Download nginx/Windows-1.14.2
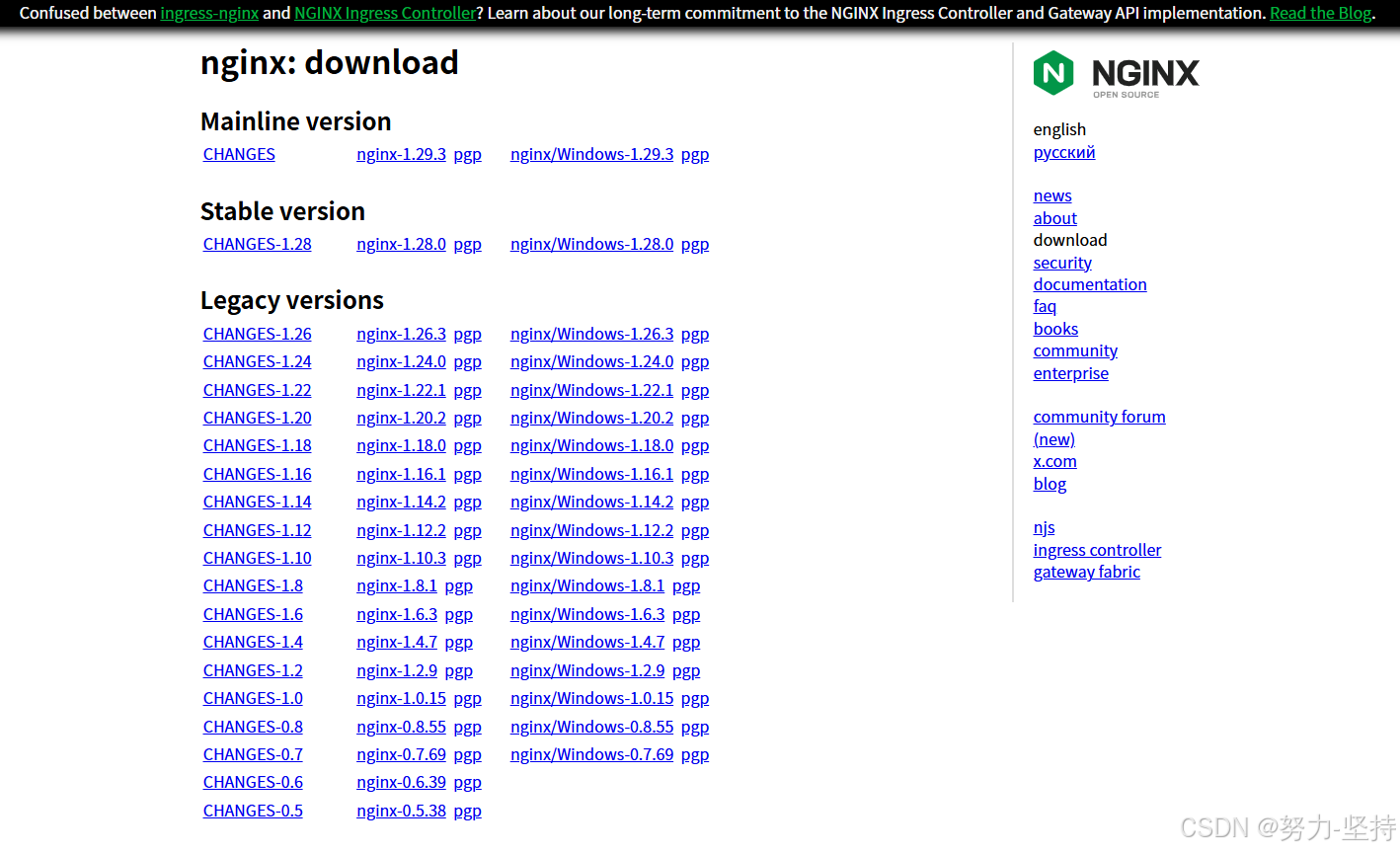This screenshot has height=853, width=1400. coord(591,502)
